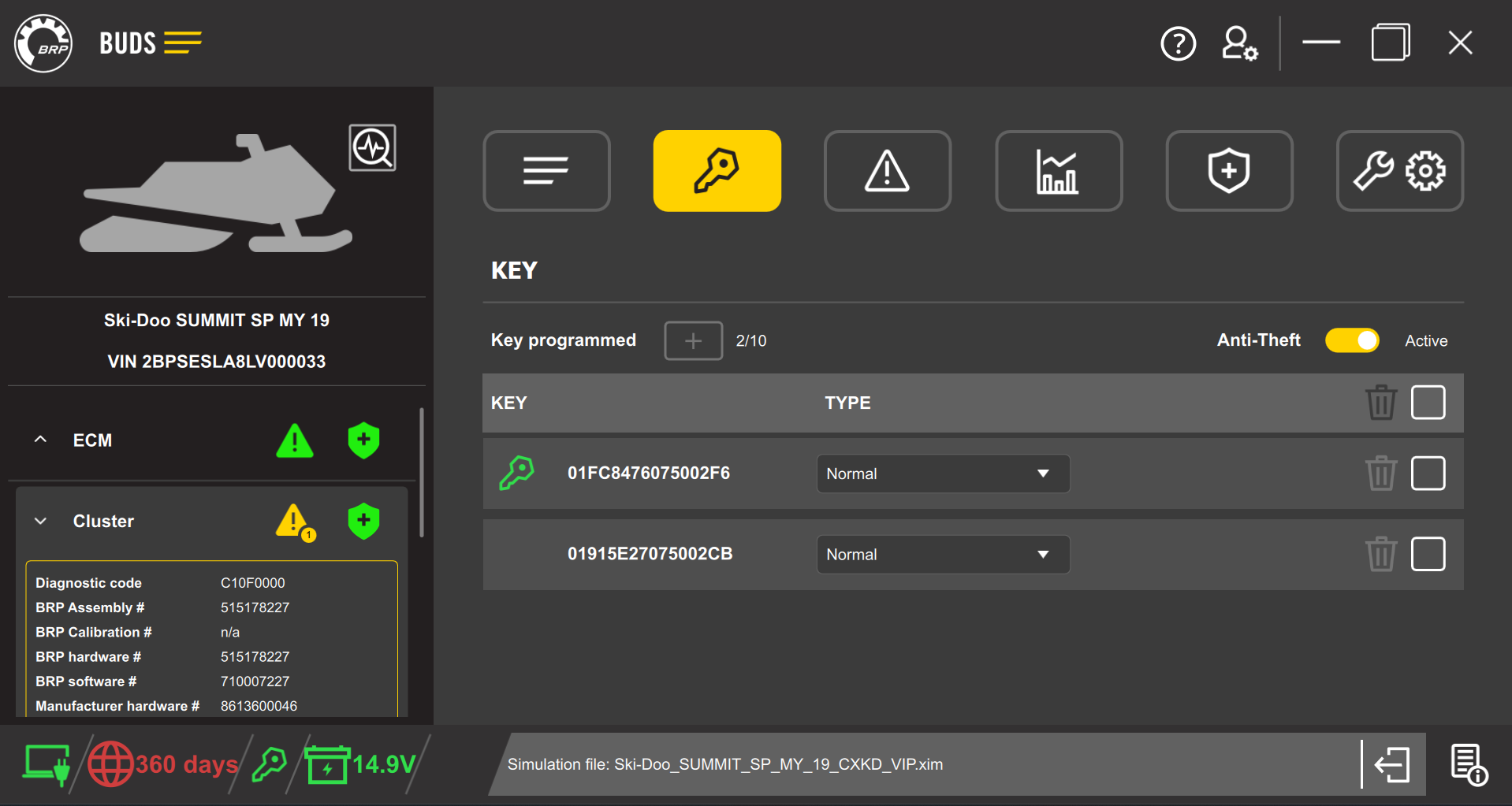1512x806 pixels.
Task: Add a new key with the plus button
Action: tap(692, 340)
